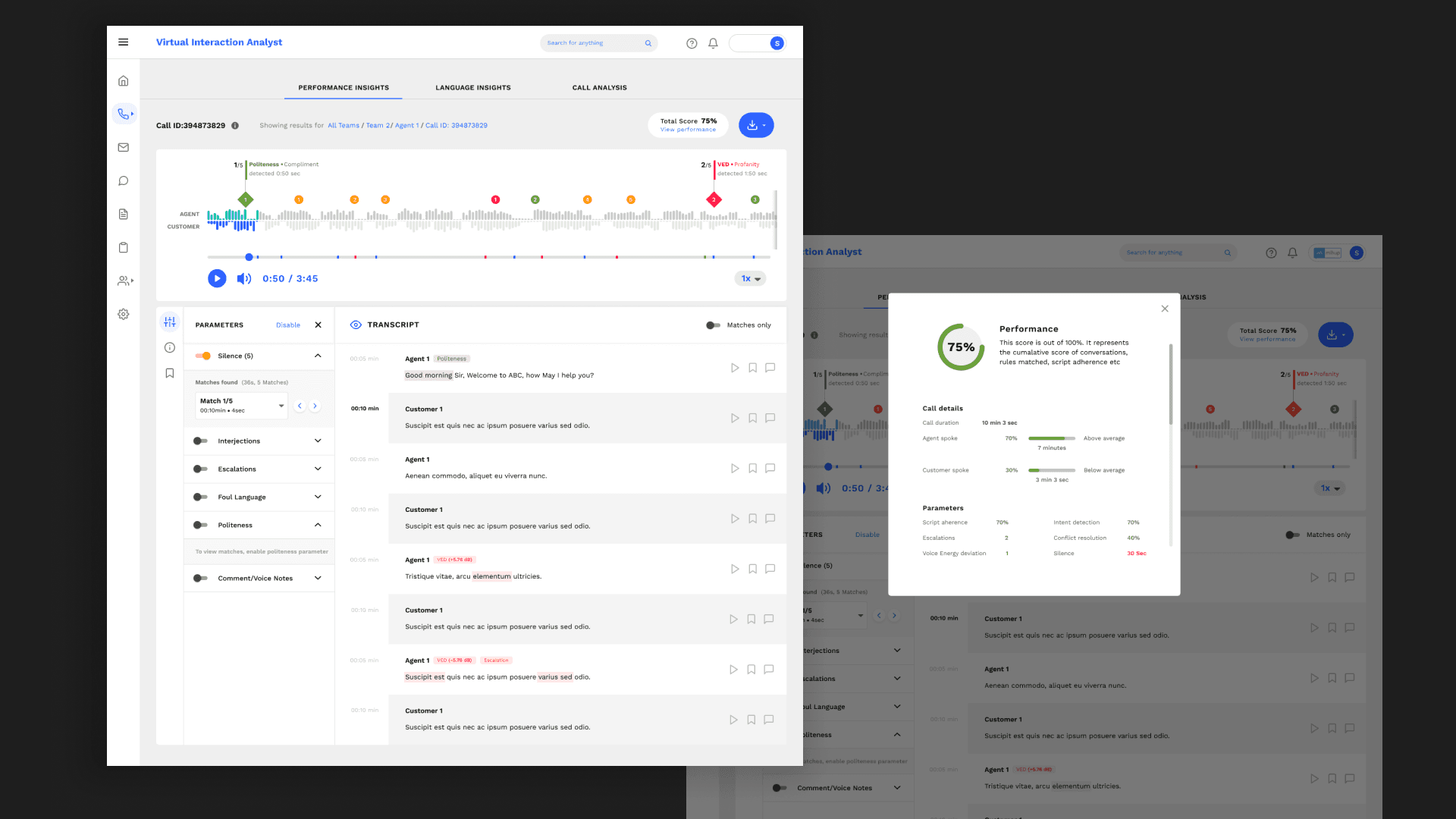This screenshot has height=819, width=1456.
Task: Expand the Foul Language section
Action: pyautogui.click(x=318, y=497)
